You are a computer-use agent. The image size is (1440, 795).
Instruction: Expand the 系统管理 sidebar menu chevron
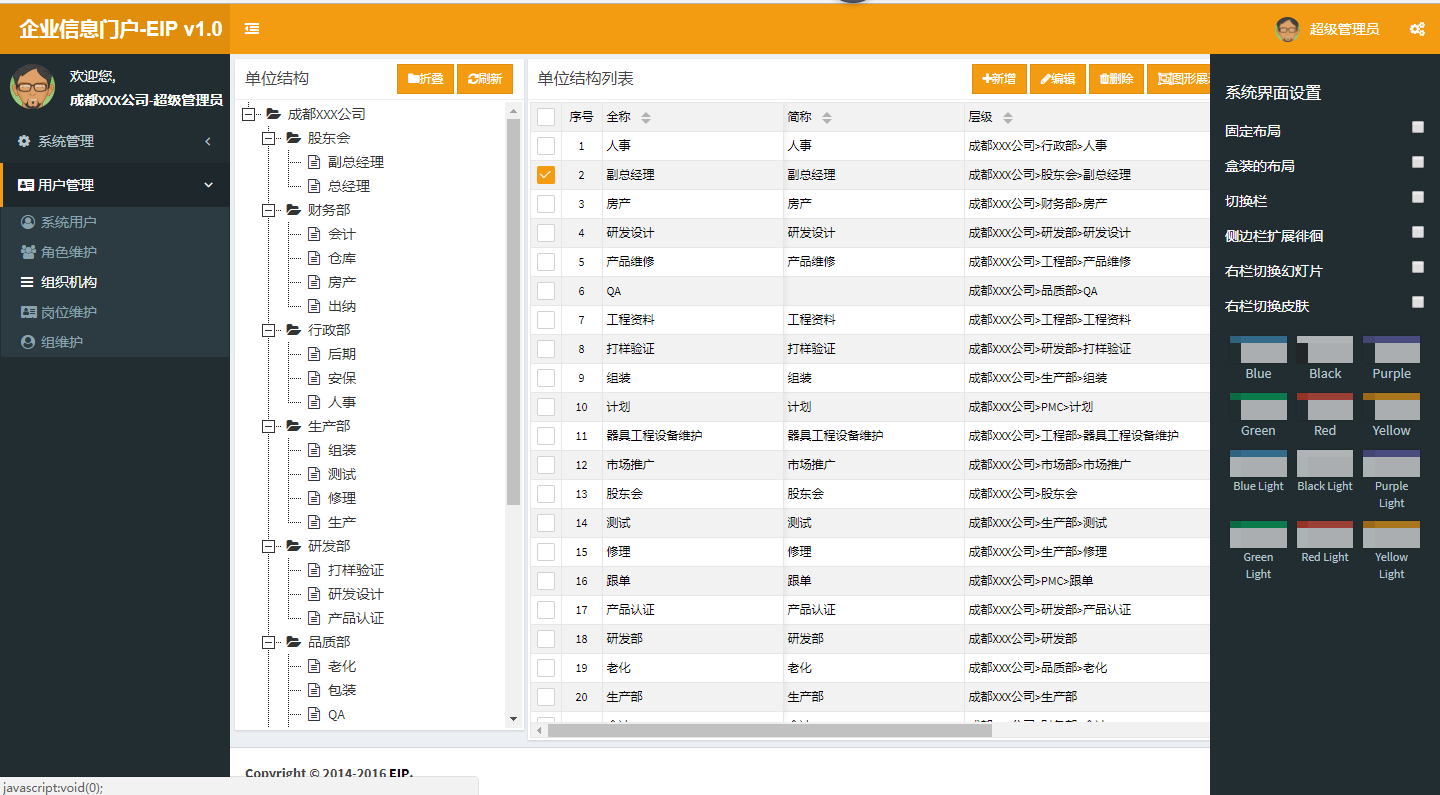(208, 141)
